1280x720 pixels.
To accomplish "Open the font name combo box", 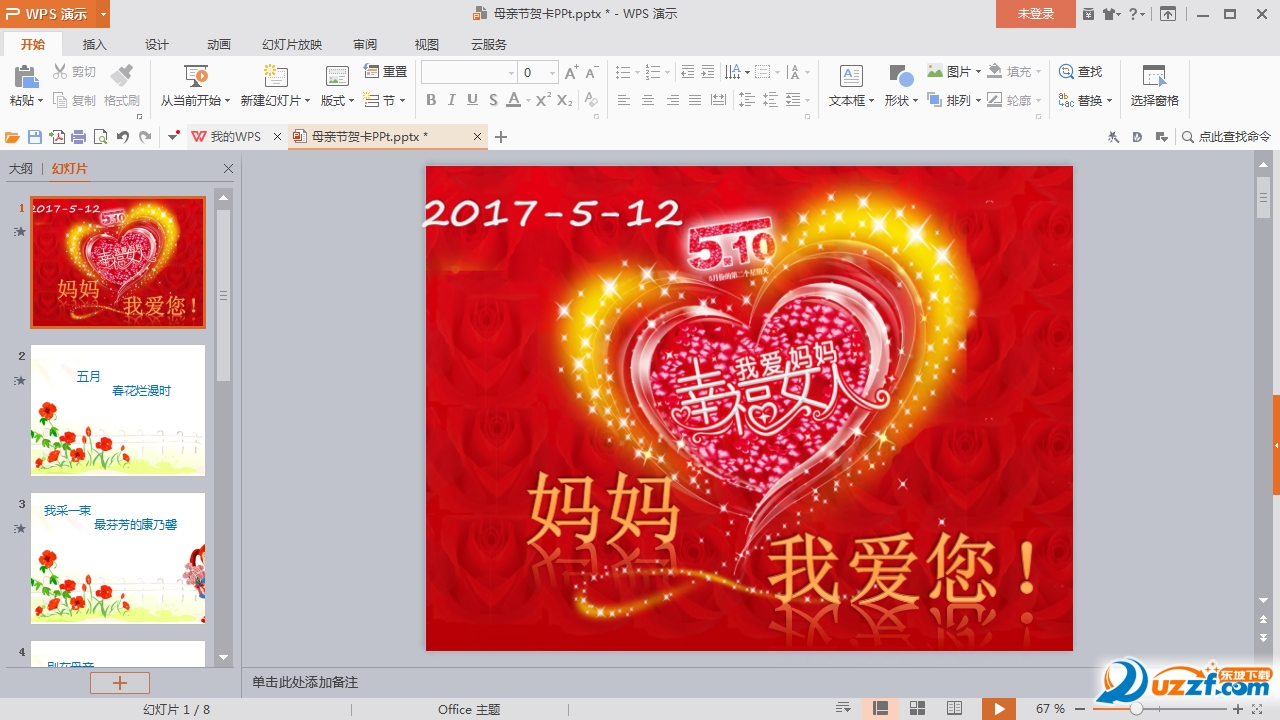I will point(469,73).
